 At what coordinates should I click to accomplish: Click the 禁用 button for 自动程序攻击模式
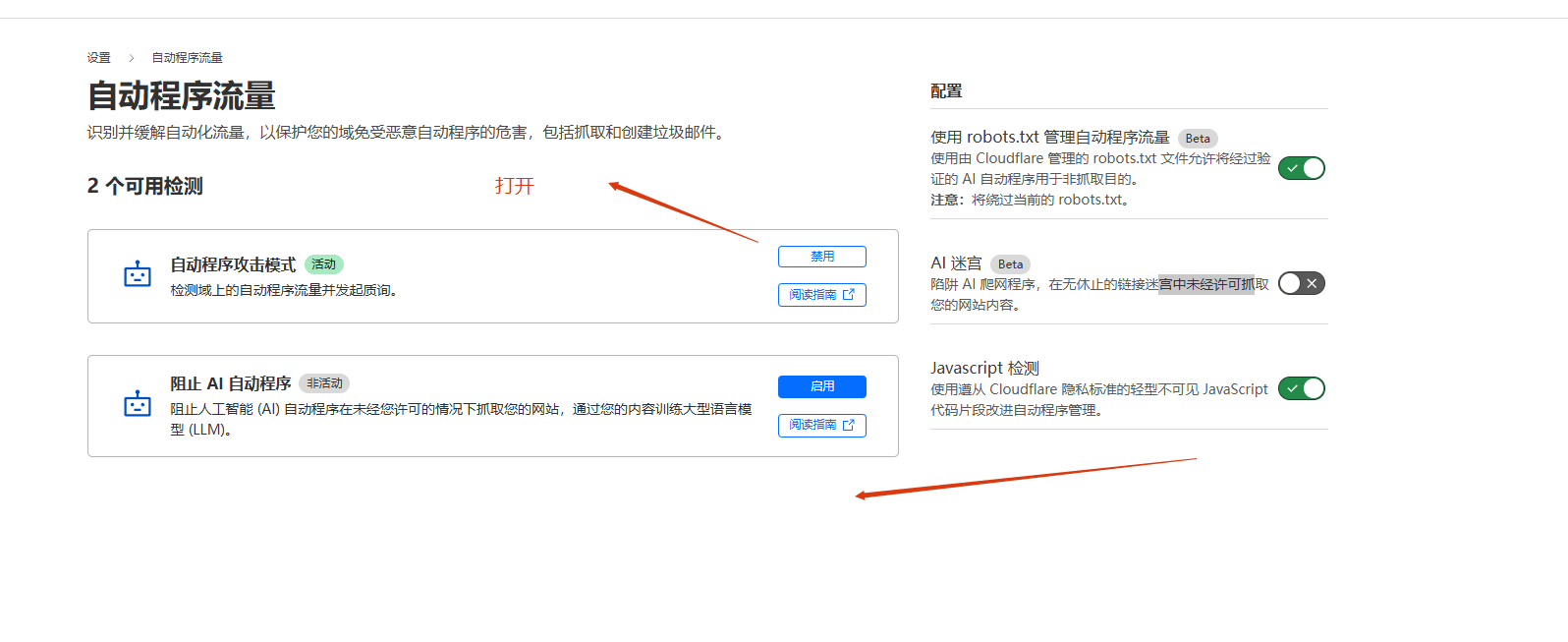click(x=822, y=257)
